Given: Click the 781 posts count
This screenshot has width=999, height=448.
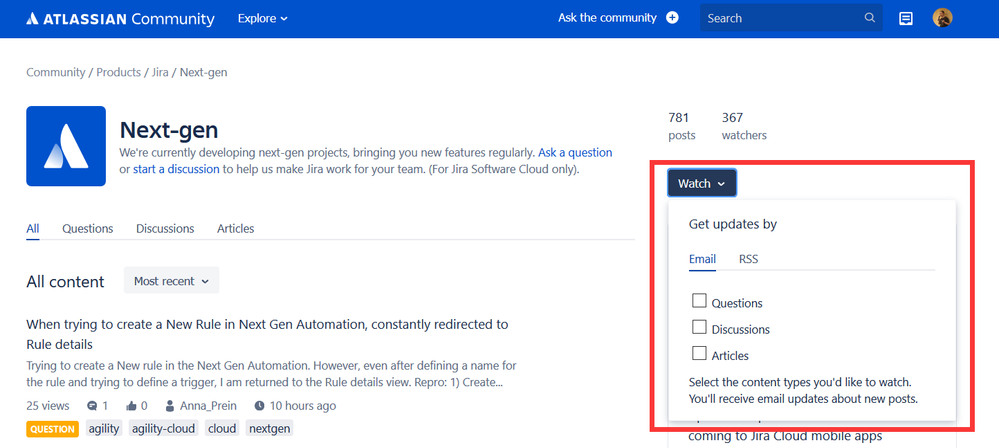Looking at the screenshot, I should (x=682, y=126).
